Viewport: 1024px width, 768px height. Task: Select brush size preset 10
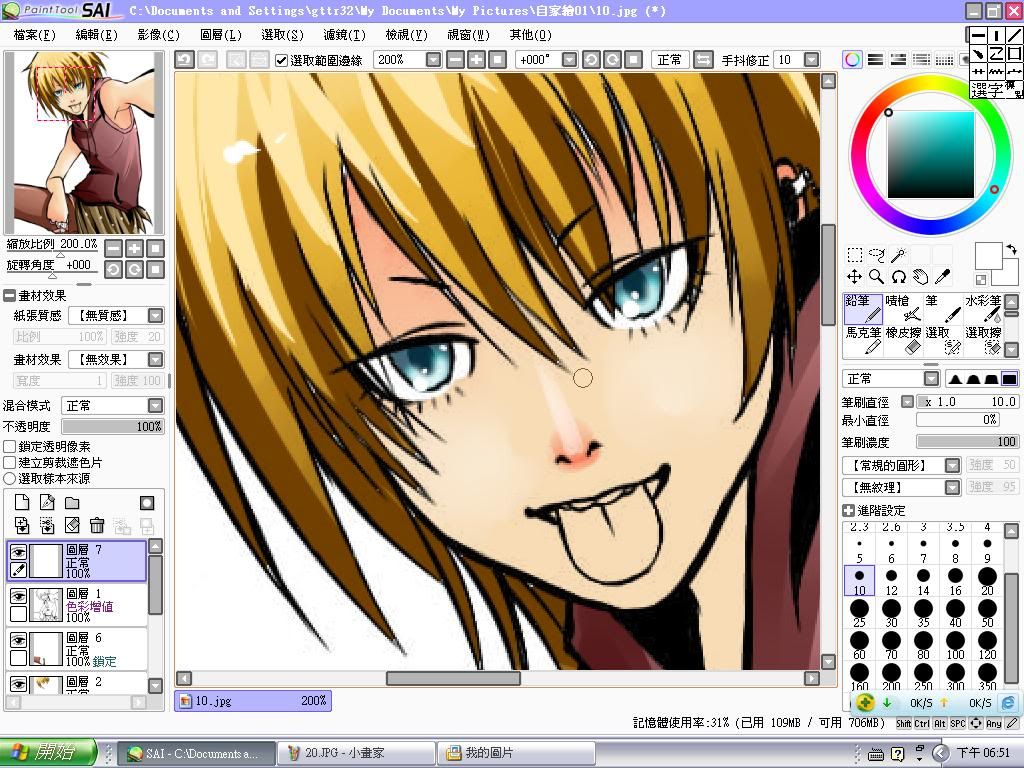(x=859, y=581)
